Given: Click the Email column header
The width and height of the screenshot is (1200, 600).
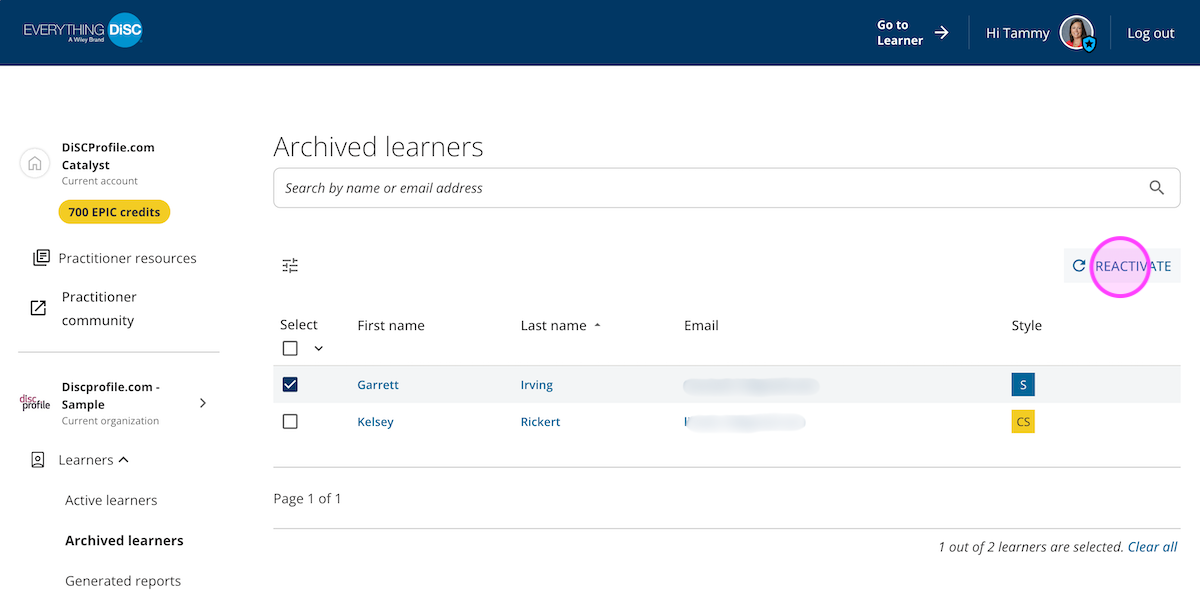Looking at the screenshot, I should click(x=701, y=325).
